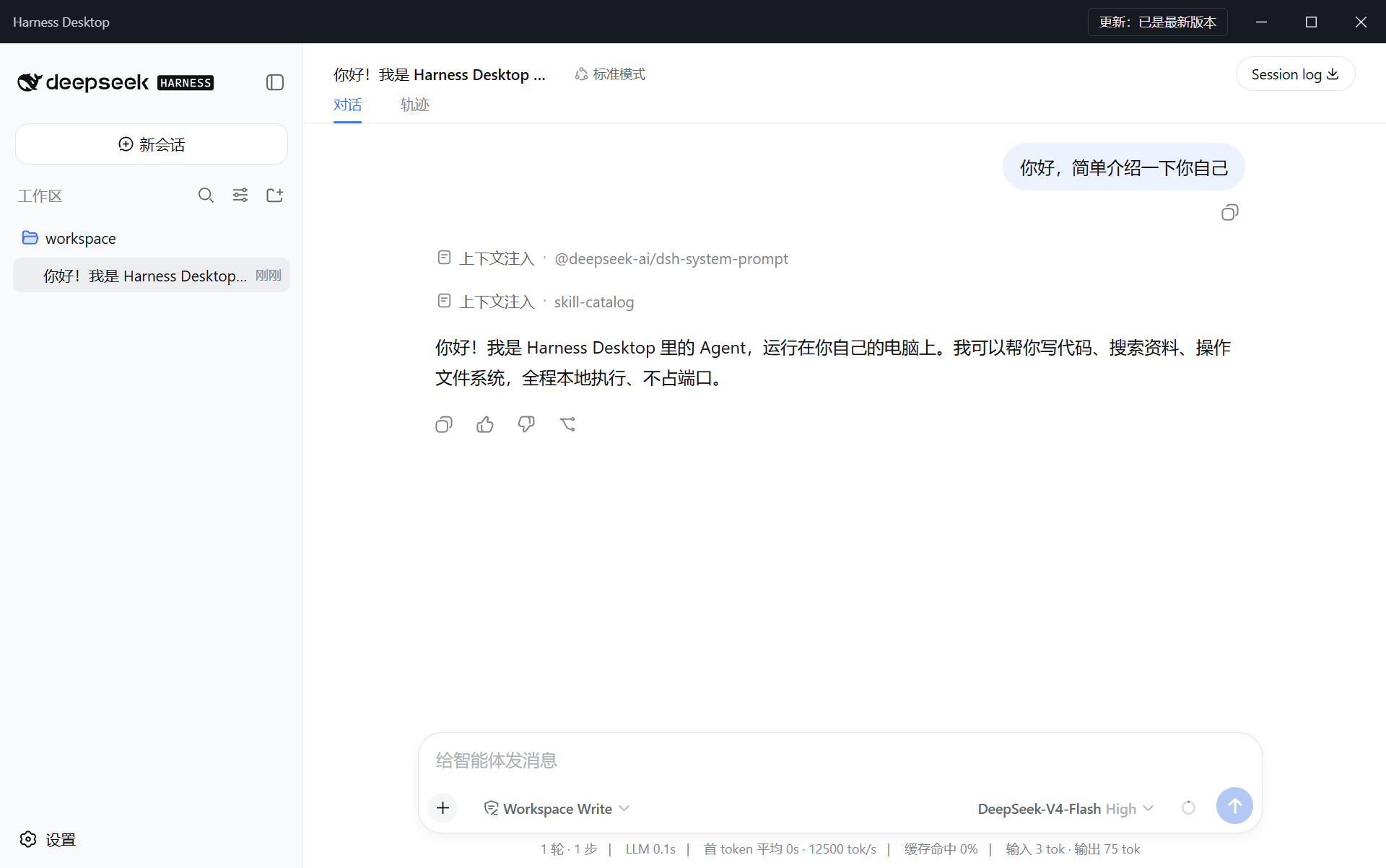Viewport: 1386px width, 868px height.
Task: Switch to the 轨迹 tab
Action: click(x=415, y=105)
